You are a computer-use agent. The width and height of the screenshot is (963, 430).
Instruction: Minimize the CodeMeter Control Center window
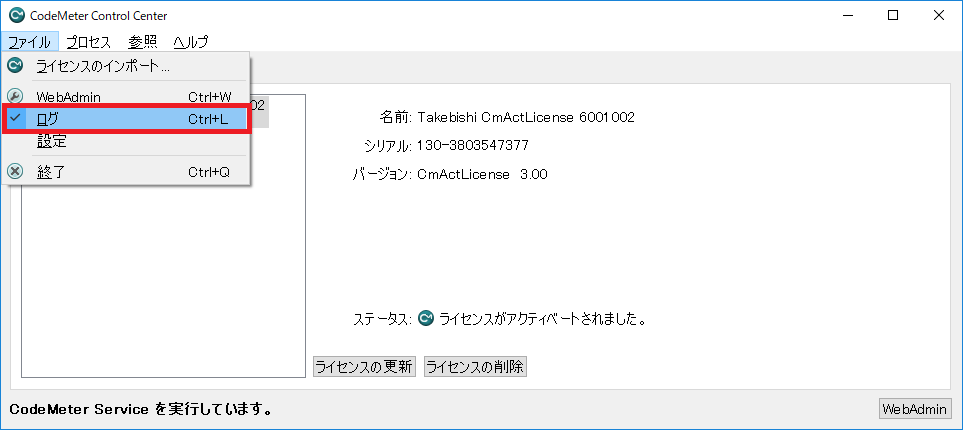pos(847,15)
